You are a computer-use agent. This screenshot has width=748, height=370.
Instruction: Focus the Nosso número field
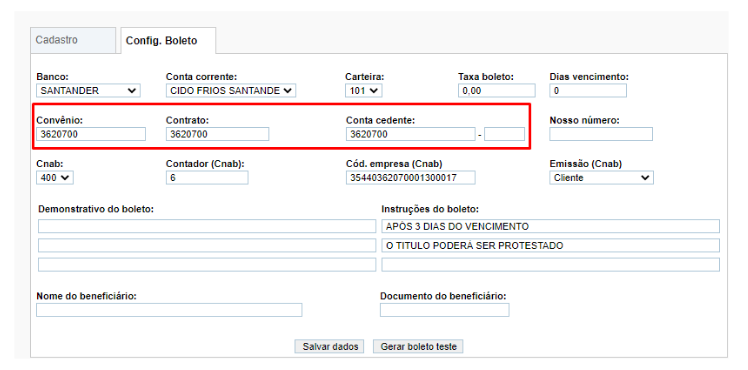(x=601, y=134)
